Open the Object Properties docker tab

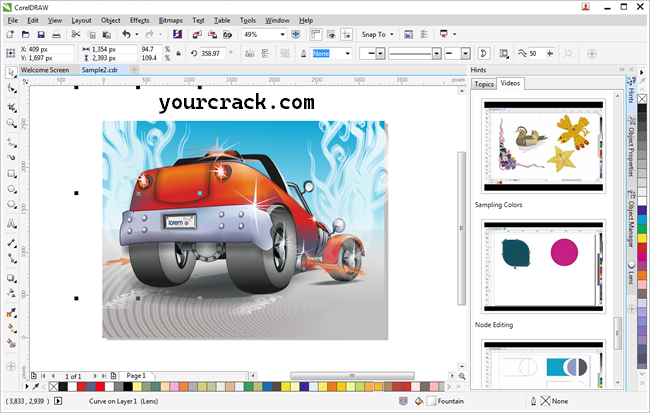tap(631, 147)
